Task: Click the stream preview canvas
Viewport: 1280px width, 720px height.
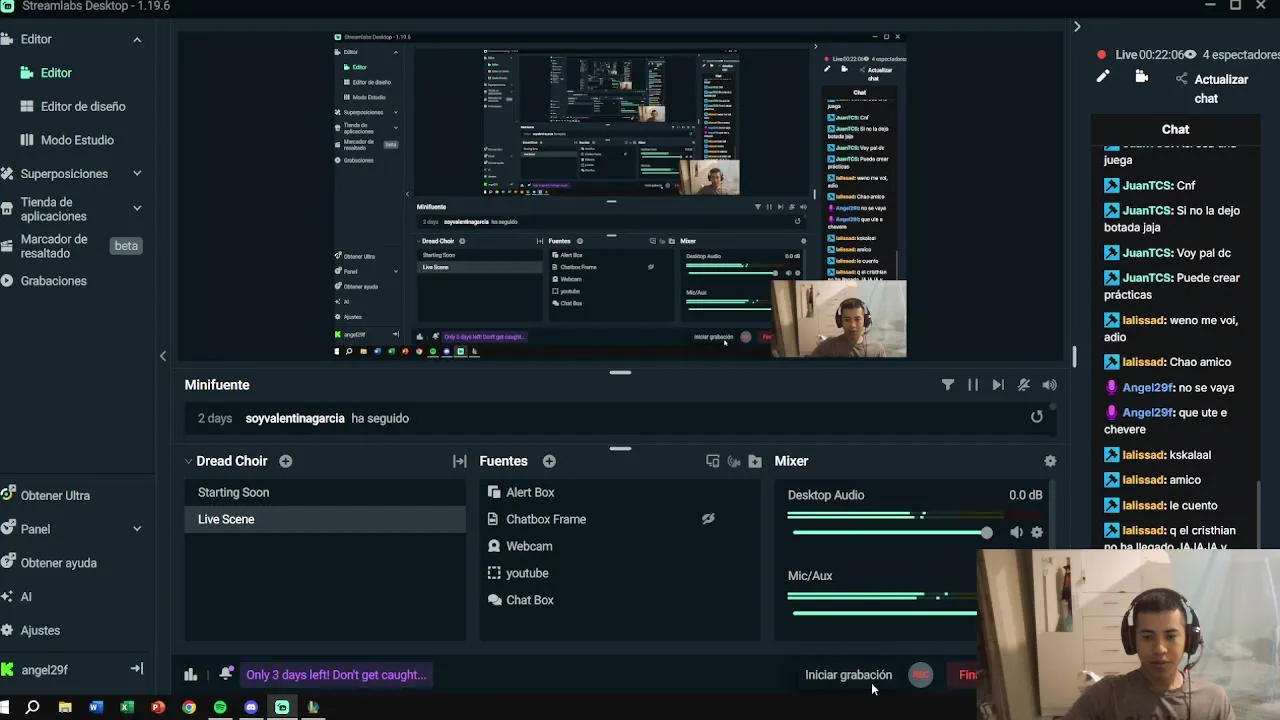Action: [x=620, y=195]
